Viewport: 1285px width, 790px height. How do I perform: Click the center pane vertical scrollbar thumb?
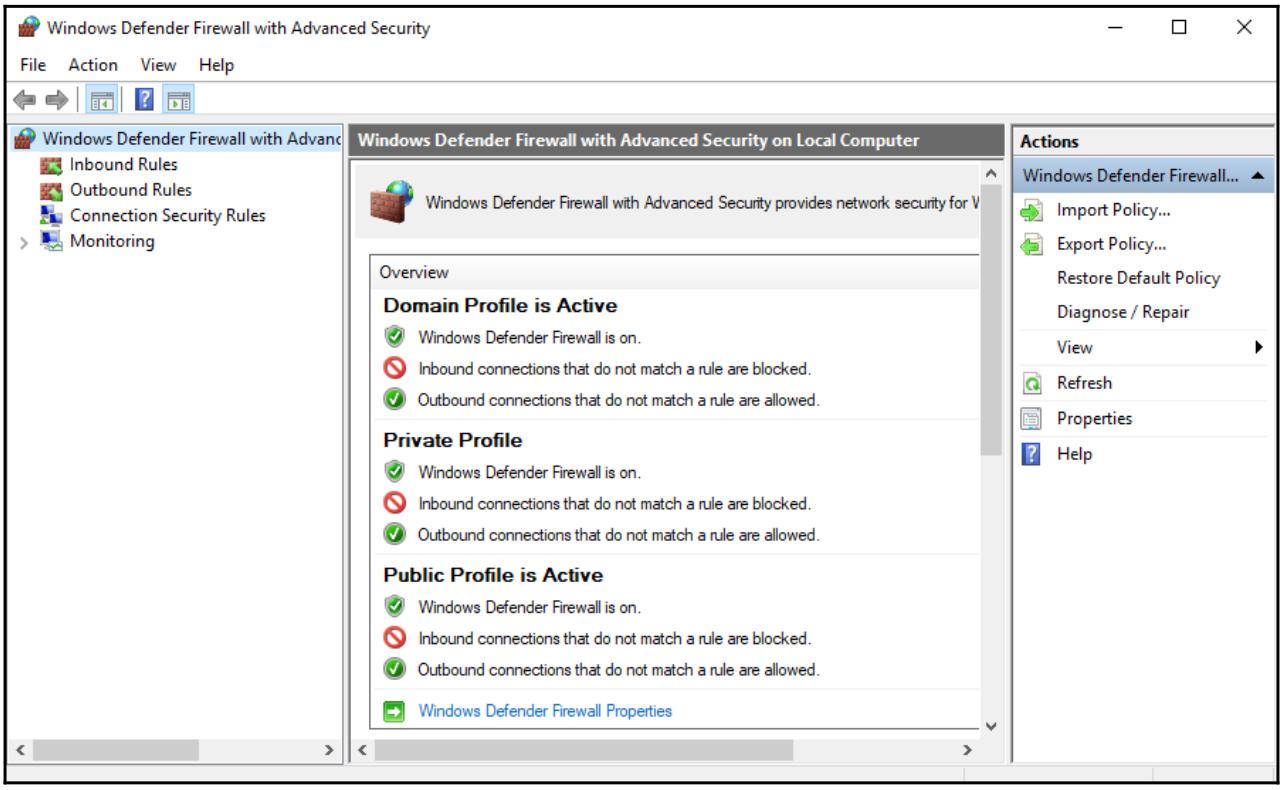point(990,320)
